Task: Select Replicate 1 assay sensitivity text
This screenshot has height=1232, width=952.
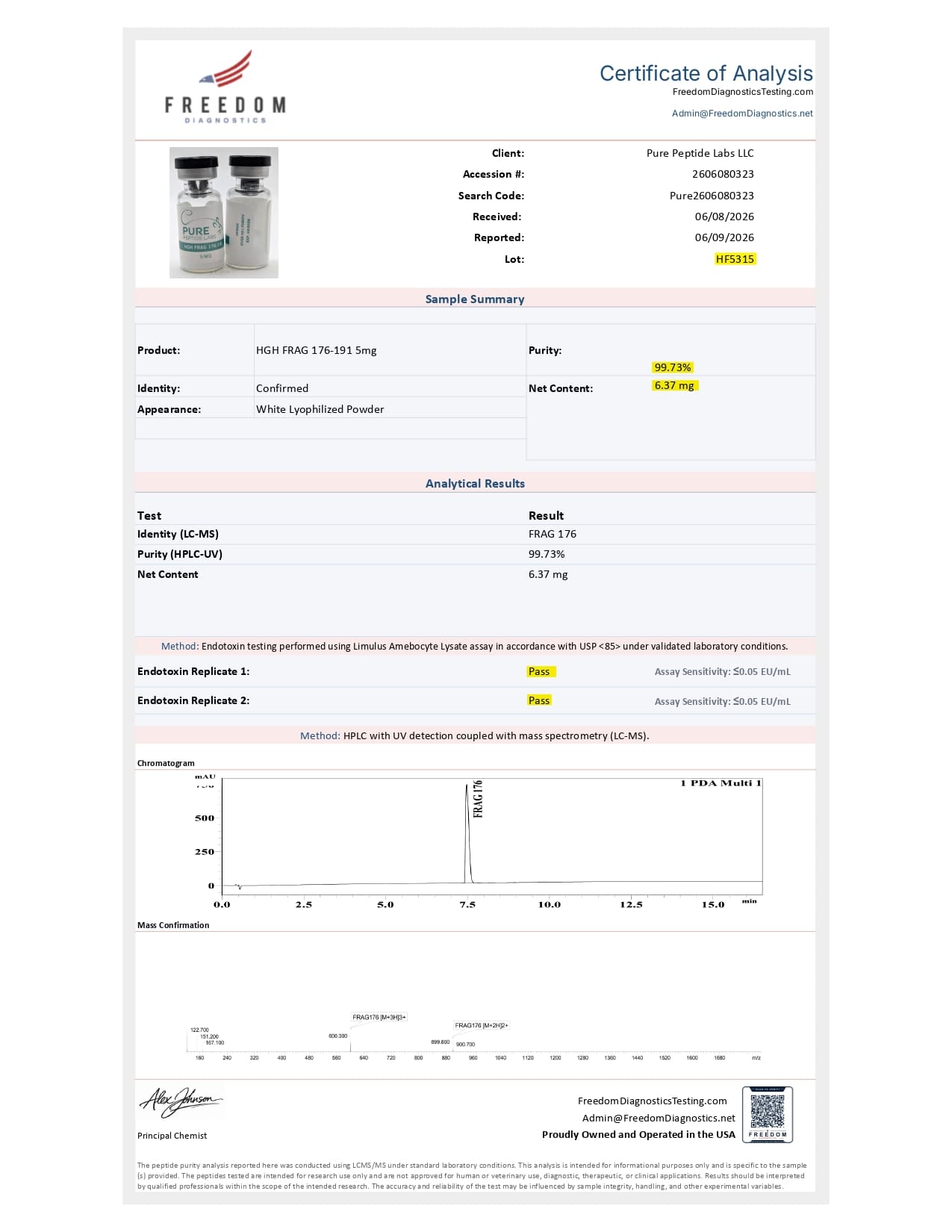Action: point(722,672)
